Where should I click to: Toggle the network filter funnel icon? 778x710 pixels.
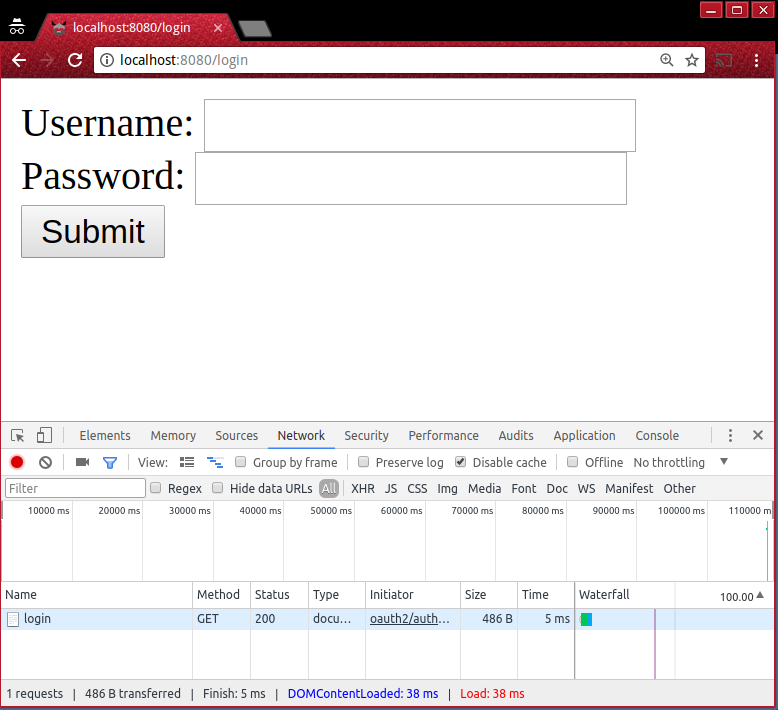[110, 463]
